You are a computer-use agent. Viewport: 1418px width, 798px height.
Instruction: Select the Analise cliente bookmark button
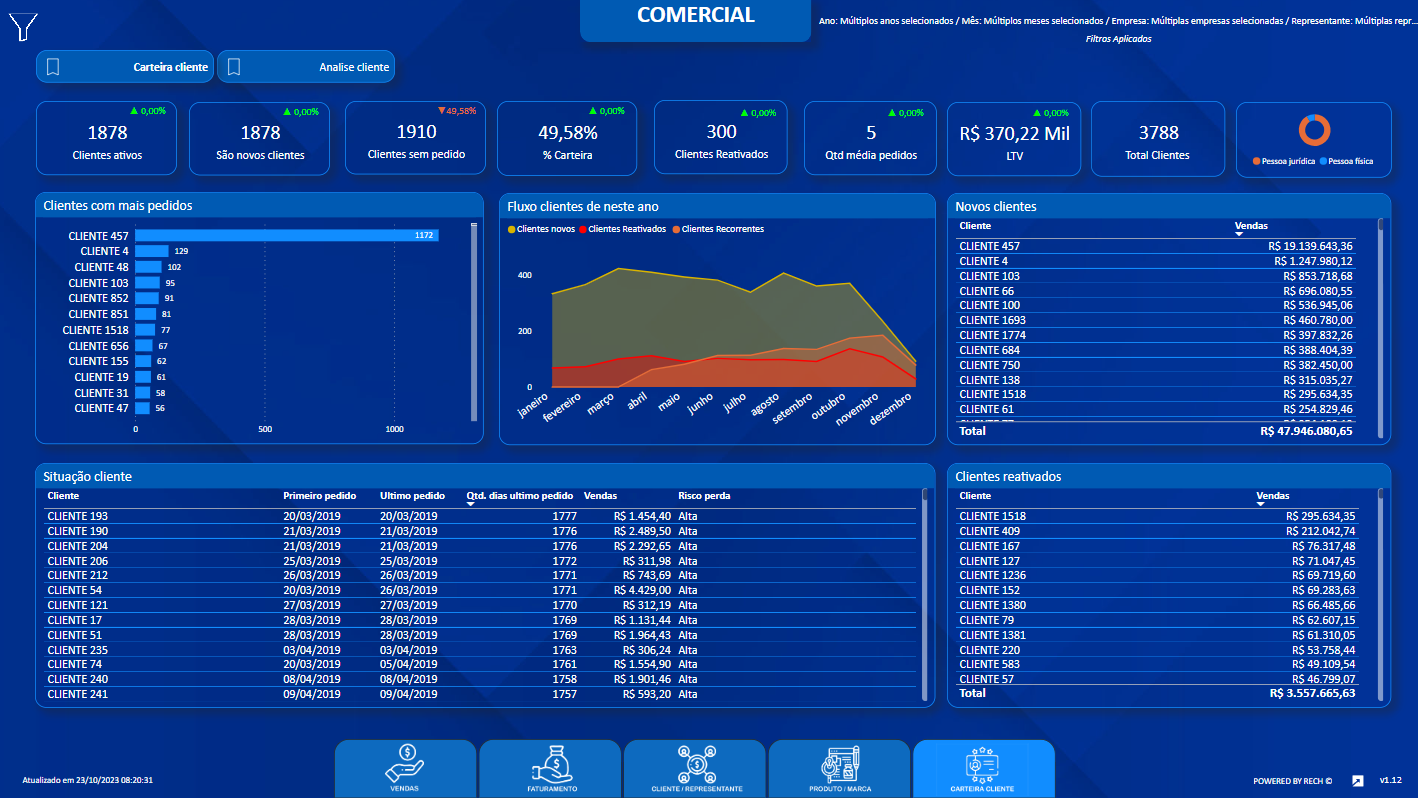coord(306,67)
